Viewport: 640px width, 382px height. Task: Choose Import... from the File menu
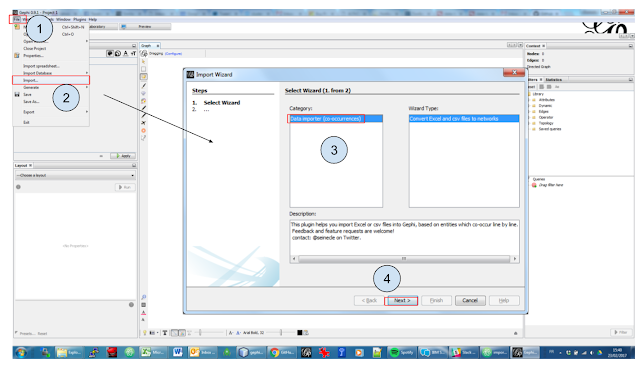(x=51, y=80)
